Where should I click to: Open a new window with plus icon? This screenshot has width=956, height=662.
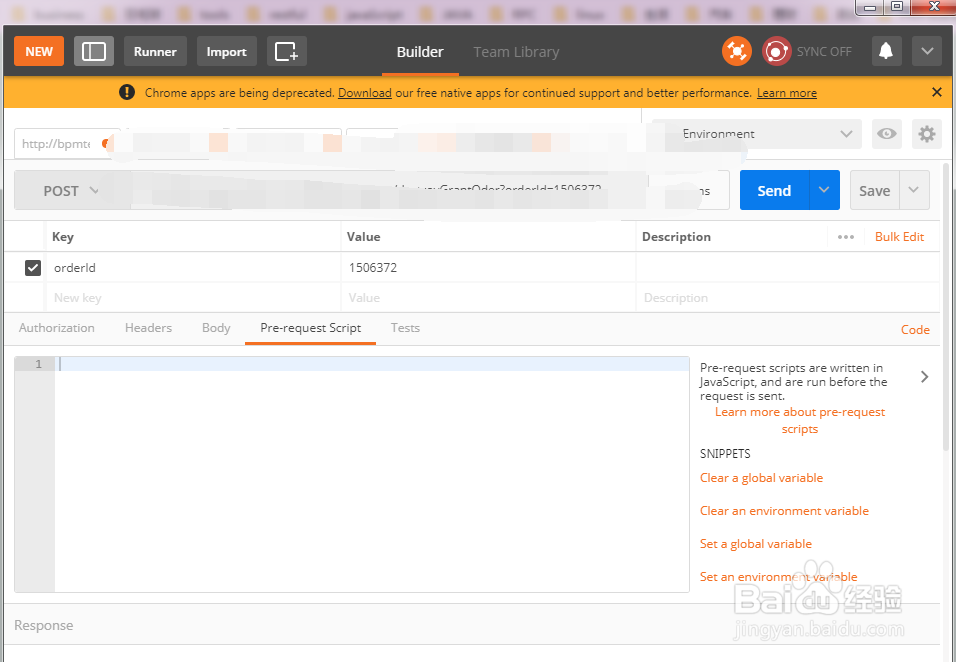pos(287,51)
